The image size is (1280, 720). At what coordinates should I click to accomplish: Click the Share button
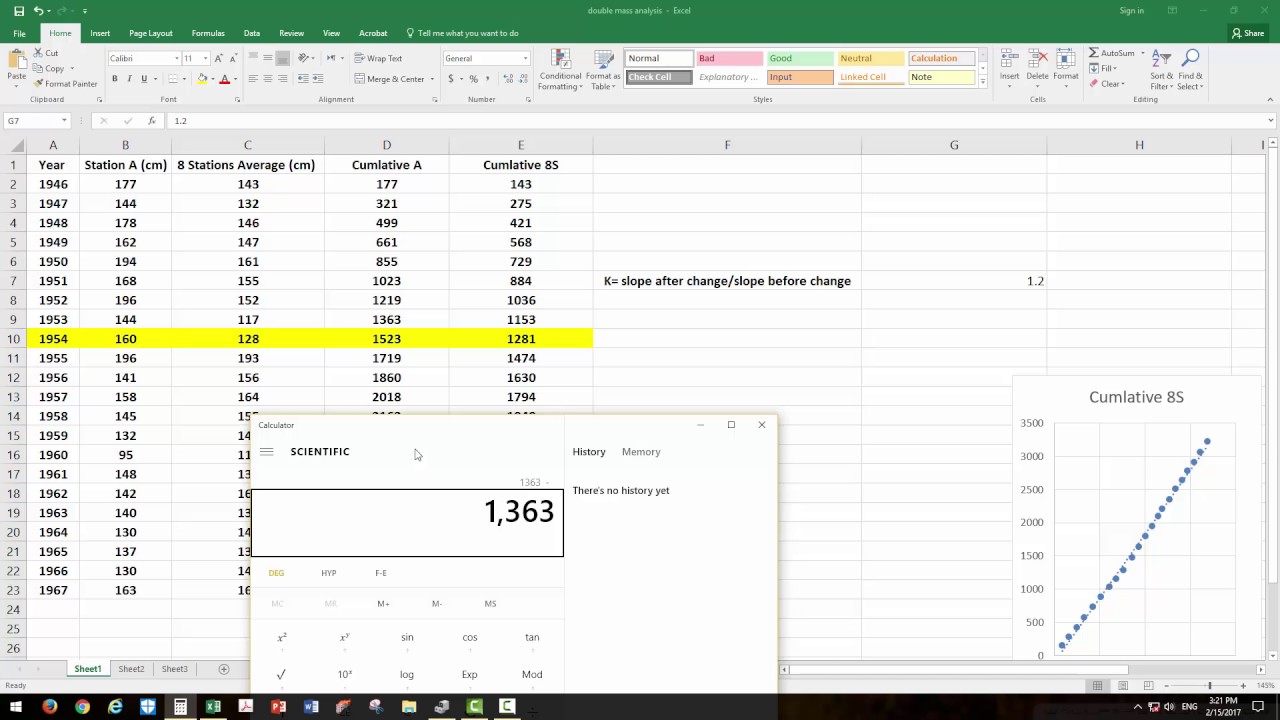coord(1248,33)
